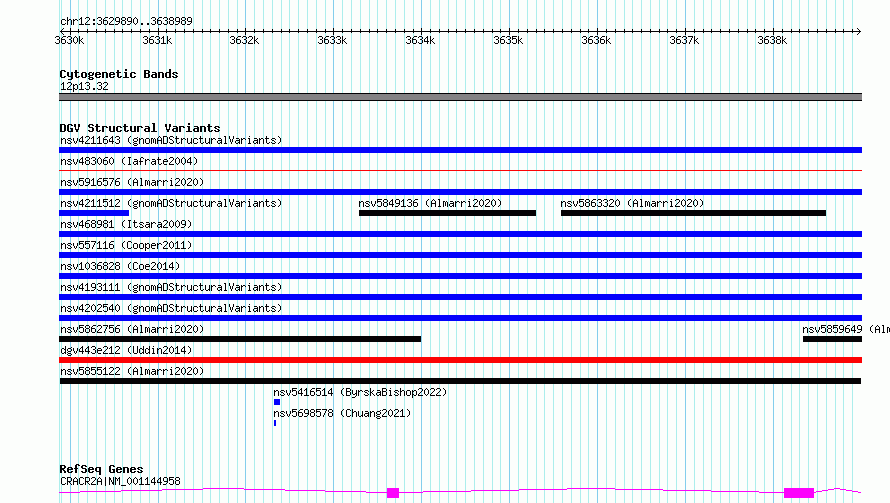Viewport: 890px width, 503px height.
Task: Select blue bar under nsv468981
Action: coord(460,234)
